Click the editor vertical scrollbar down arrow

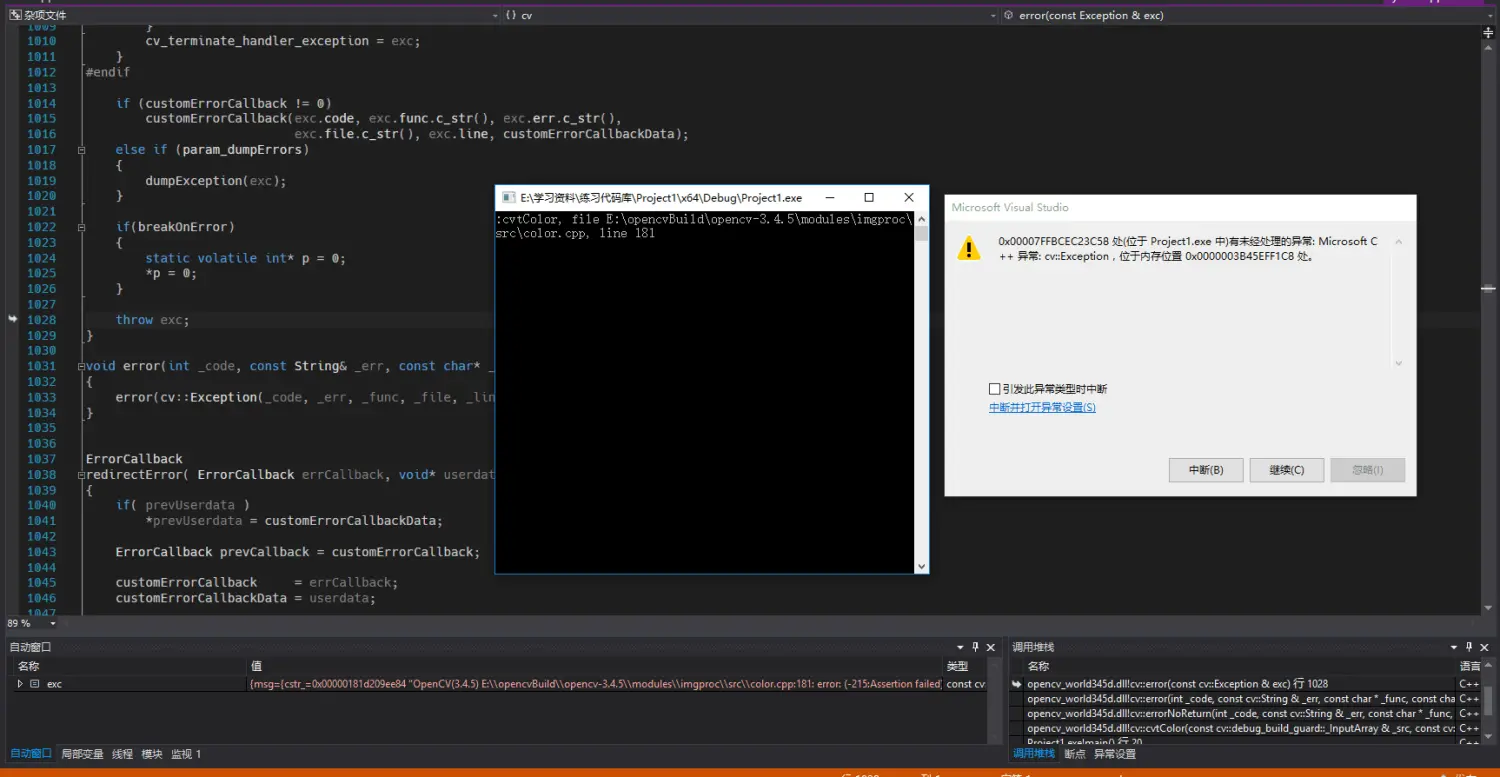[x=1488, y=608]
